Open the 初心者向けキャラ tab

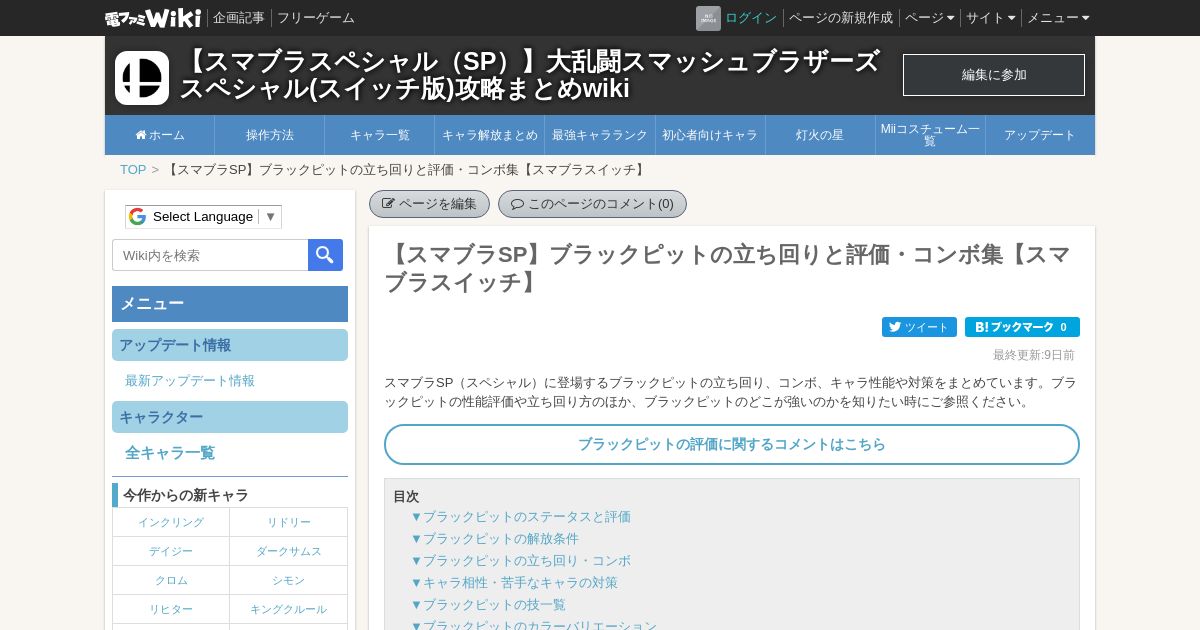click(x=710, y=135)
